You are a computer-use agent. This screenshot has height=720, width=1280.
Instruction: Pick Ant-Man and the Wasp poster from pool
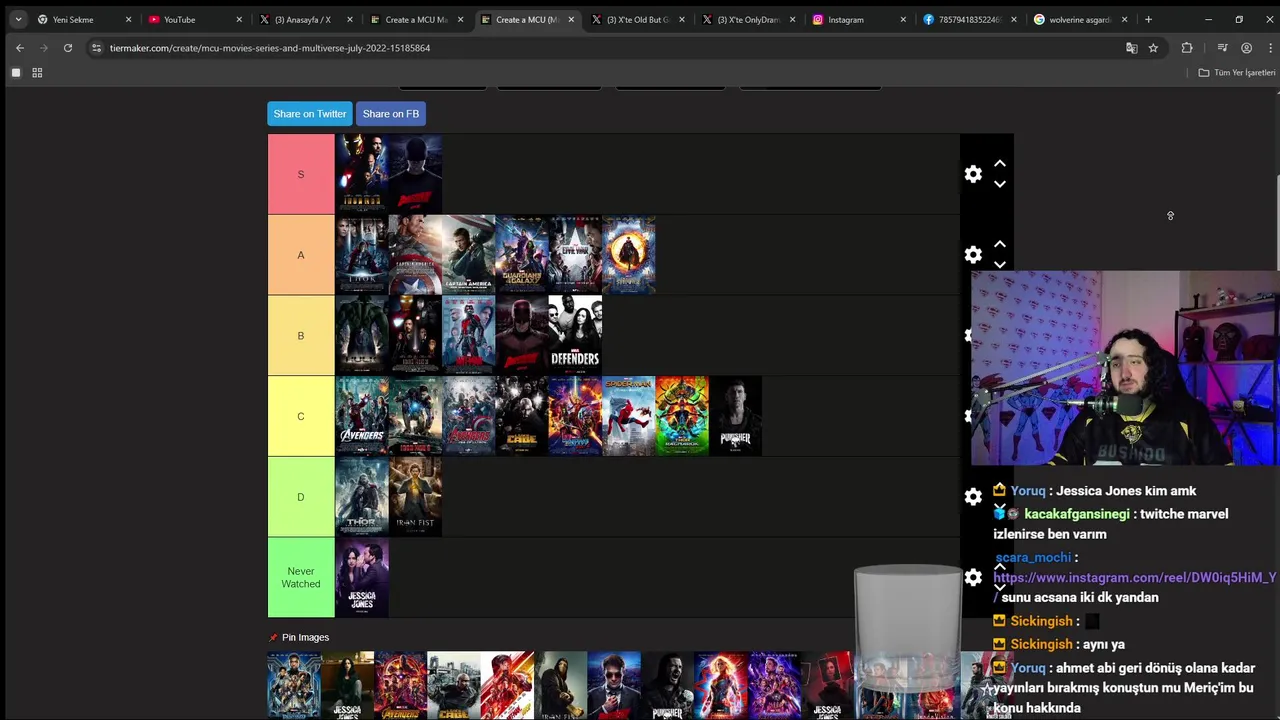coord(507,686)
